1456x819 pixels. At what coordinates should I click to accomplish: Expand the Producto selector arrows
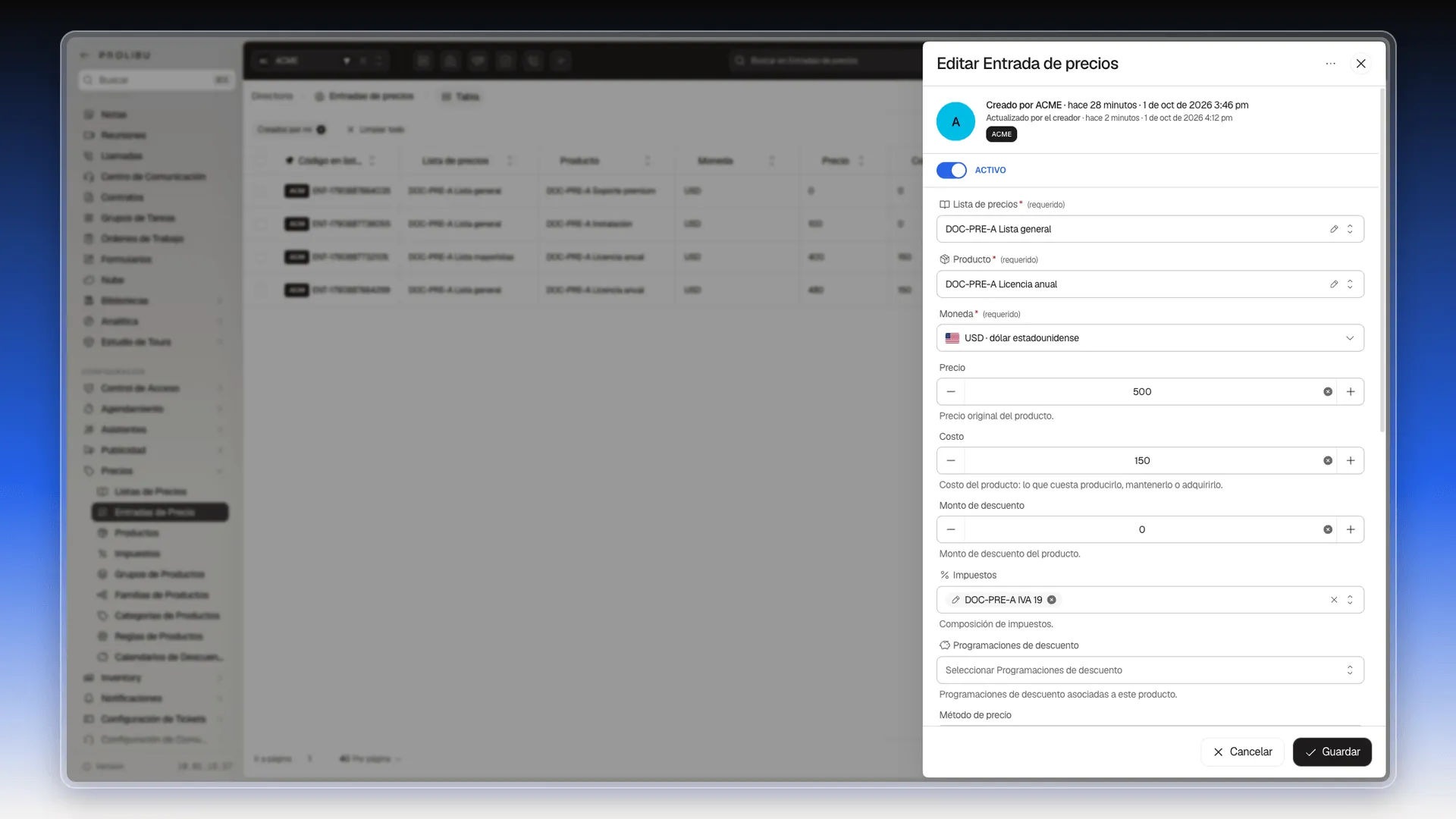point(1350,284)
